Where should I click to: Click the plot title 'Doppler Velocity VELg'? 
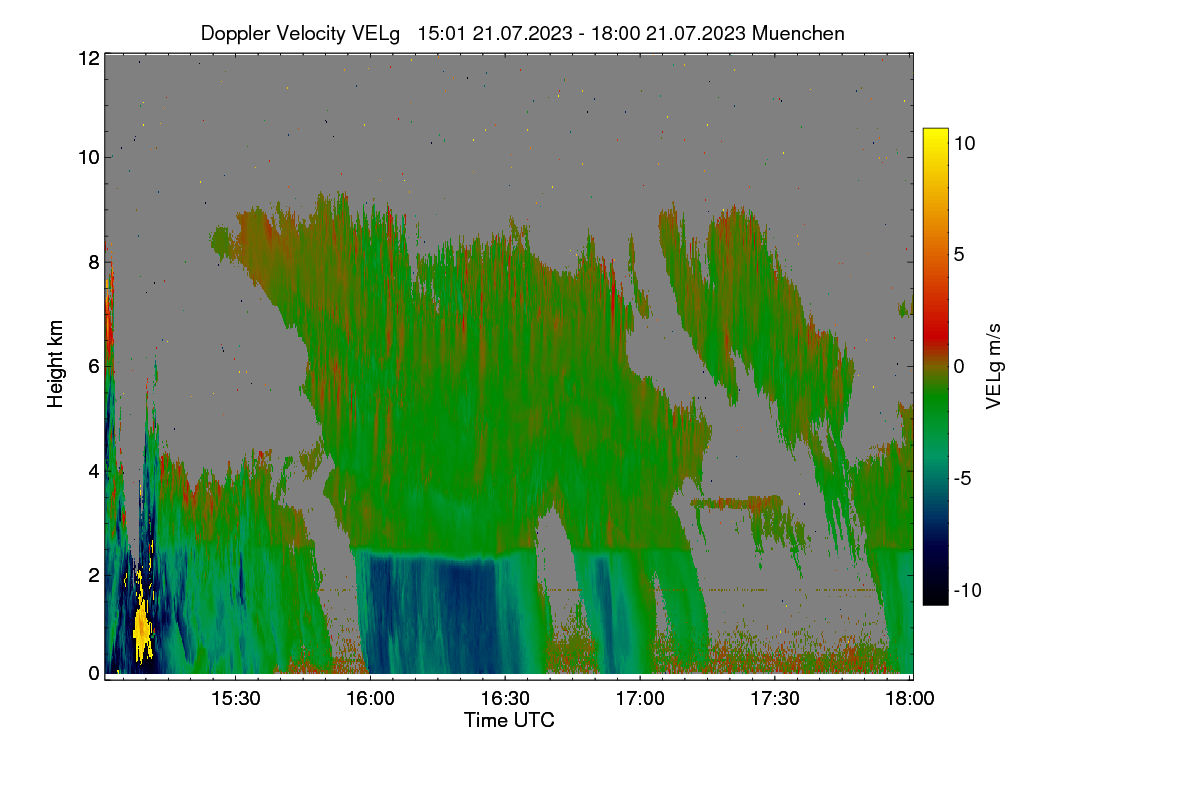[301, 33]
